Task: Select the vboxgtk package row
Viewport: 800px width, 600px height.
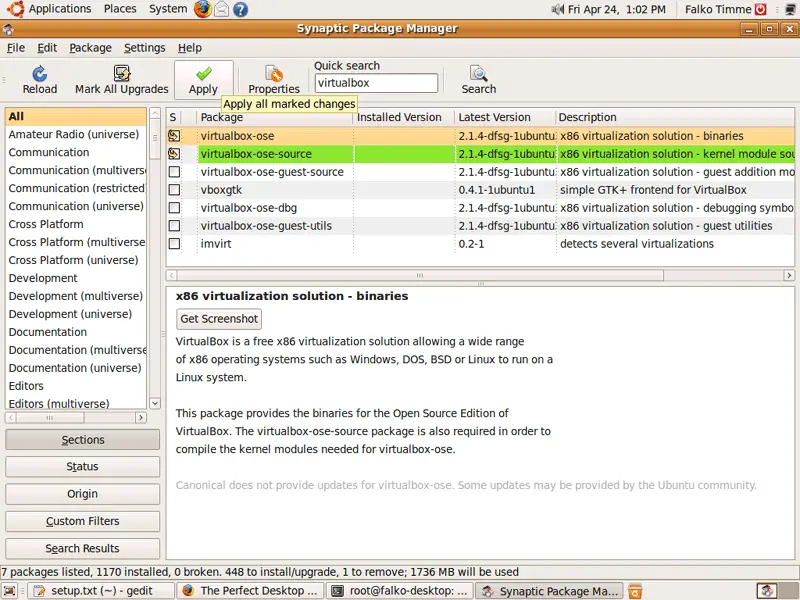Action: 480,190
